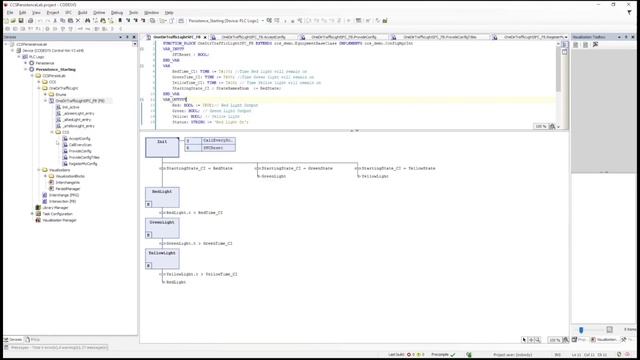Collapse the PLC Logic tree node

(19, 57)
